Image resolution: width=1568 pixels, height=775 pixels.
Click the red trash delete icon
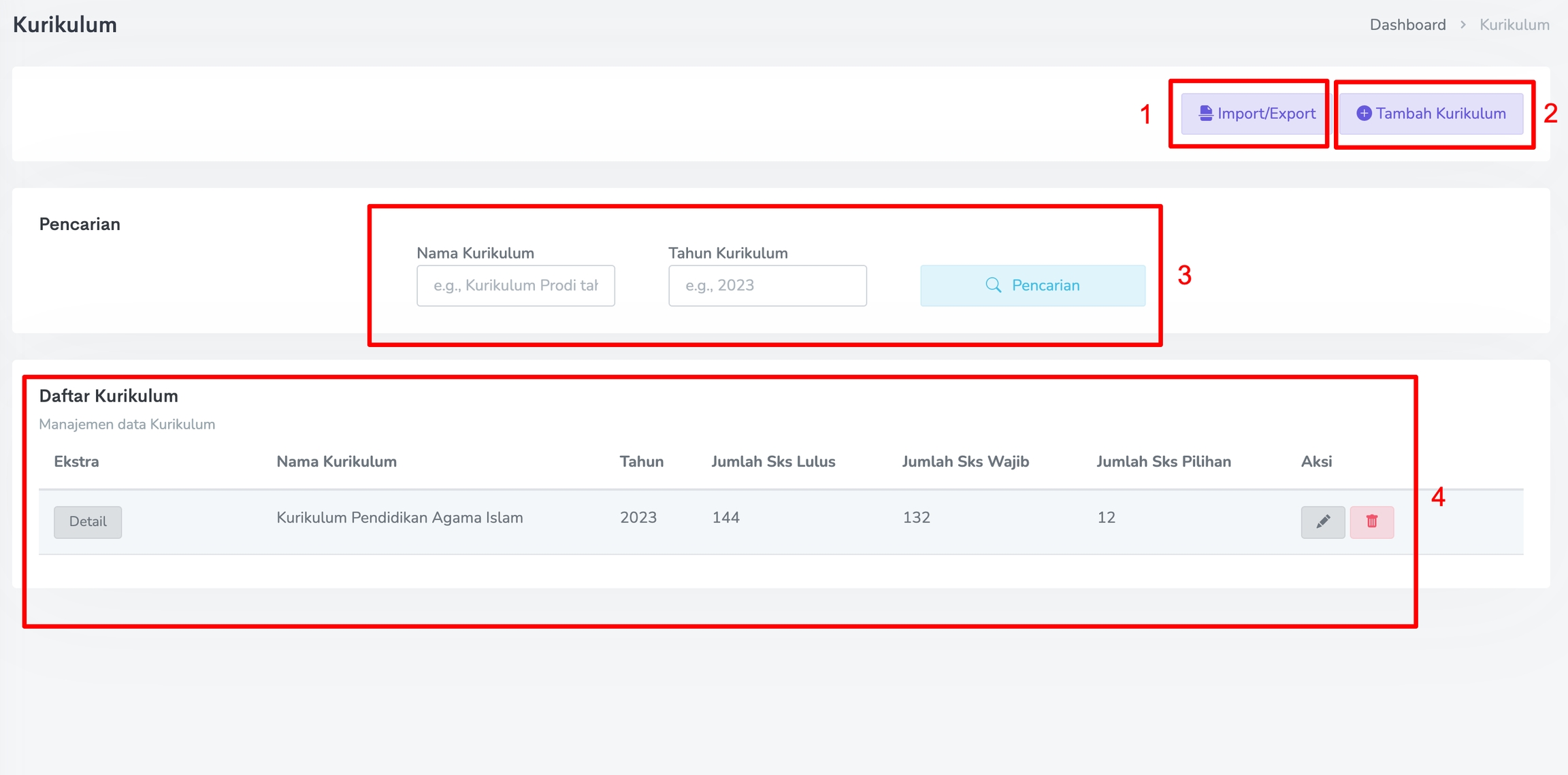1371,522
